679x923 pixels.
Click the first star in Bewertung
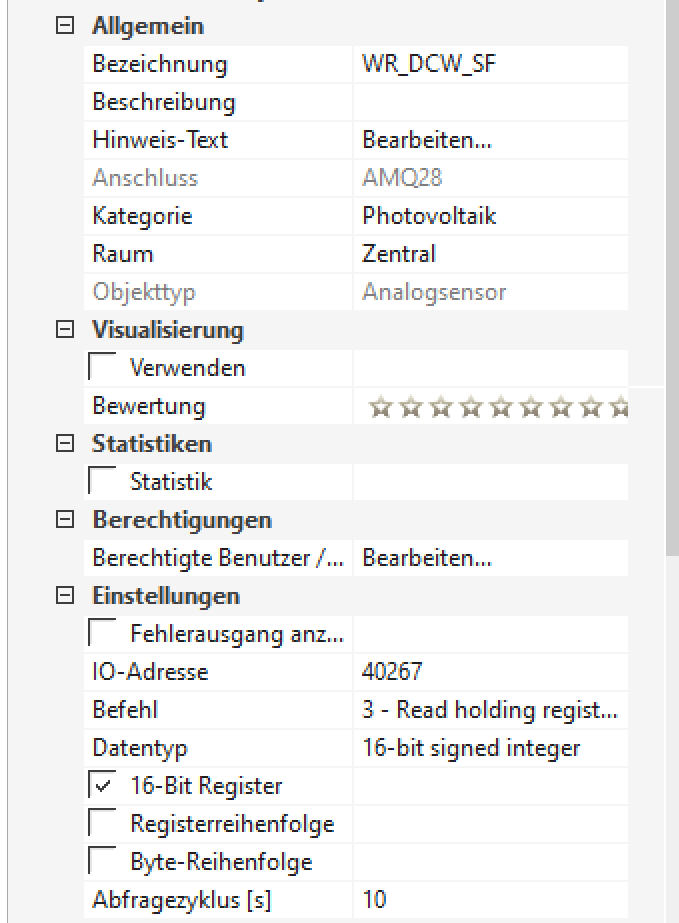[x=379, y=407]
